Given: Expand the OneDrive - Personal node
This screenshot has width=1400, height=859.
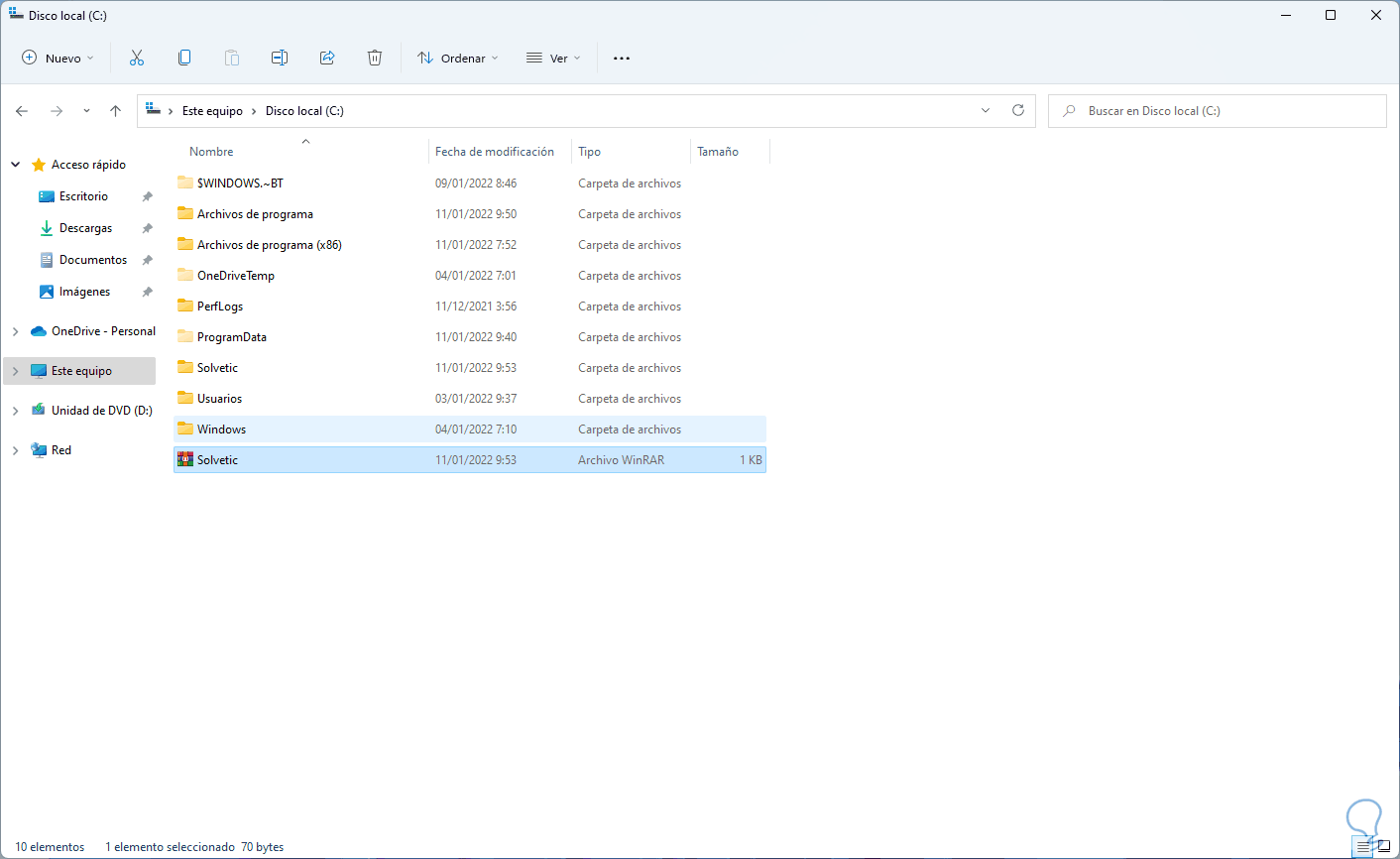Looking at the screenshot, I should [15, 331].
